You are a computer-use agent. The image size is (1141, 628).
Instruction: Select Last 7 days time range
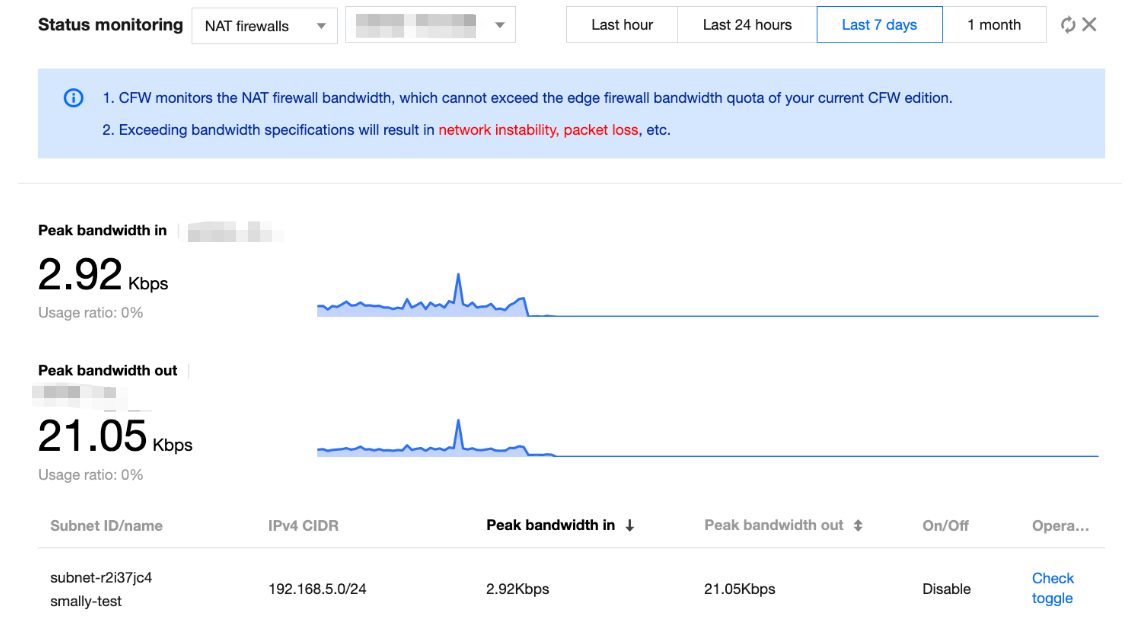click(879, 25)
